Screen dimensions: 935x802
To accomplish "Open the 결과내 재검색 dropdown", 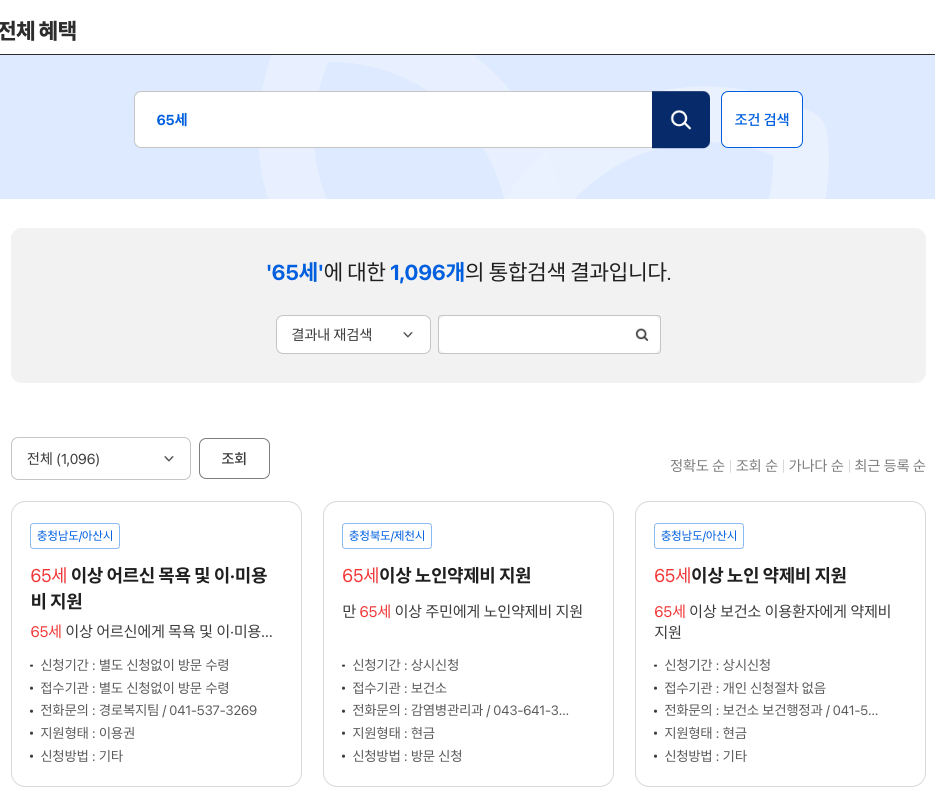I will point(353,335).
